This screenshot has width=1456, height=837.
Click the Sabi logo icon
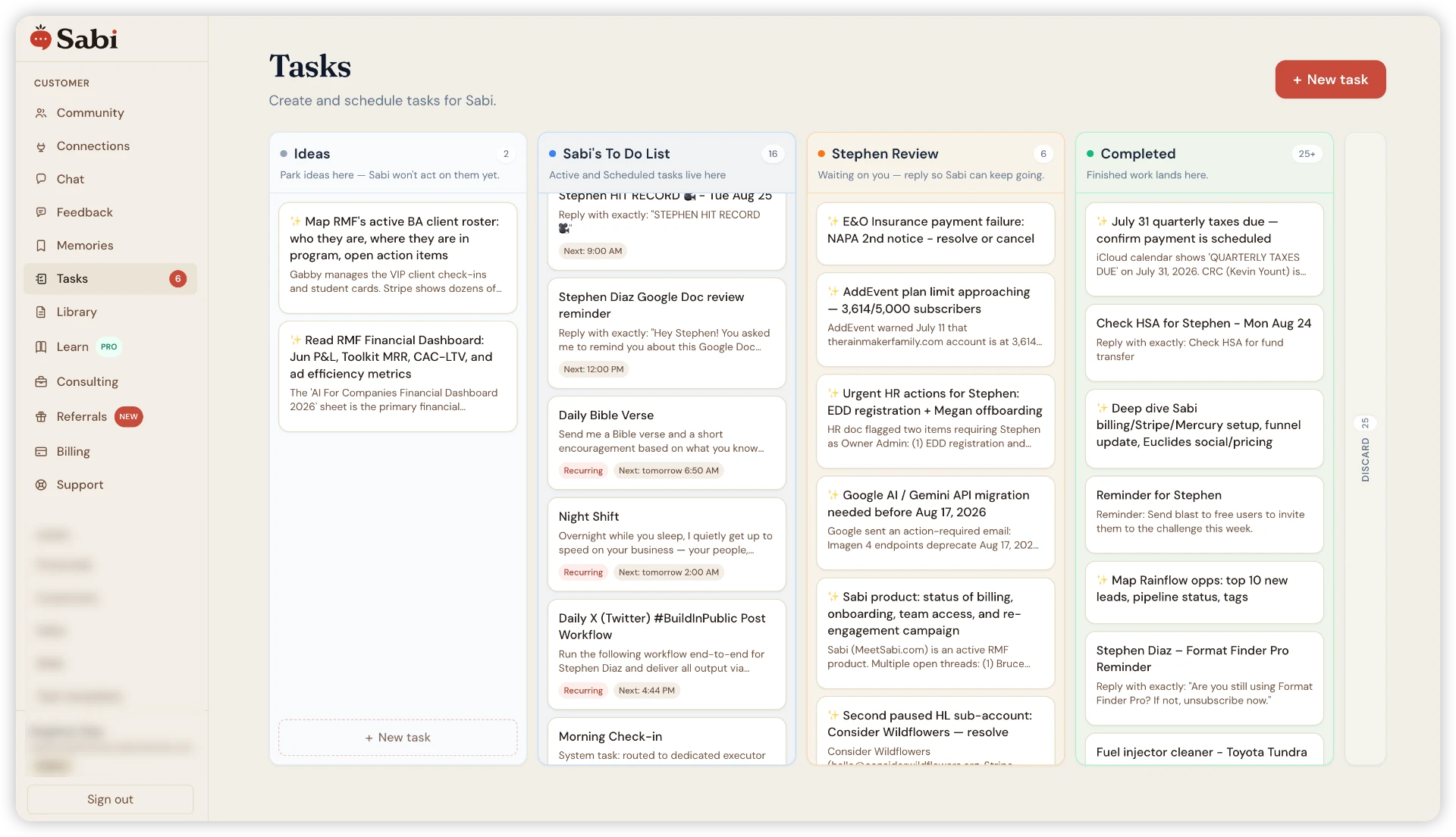41,37
